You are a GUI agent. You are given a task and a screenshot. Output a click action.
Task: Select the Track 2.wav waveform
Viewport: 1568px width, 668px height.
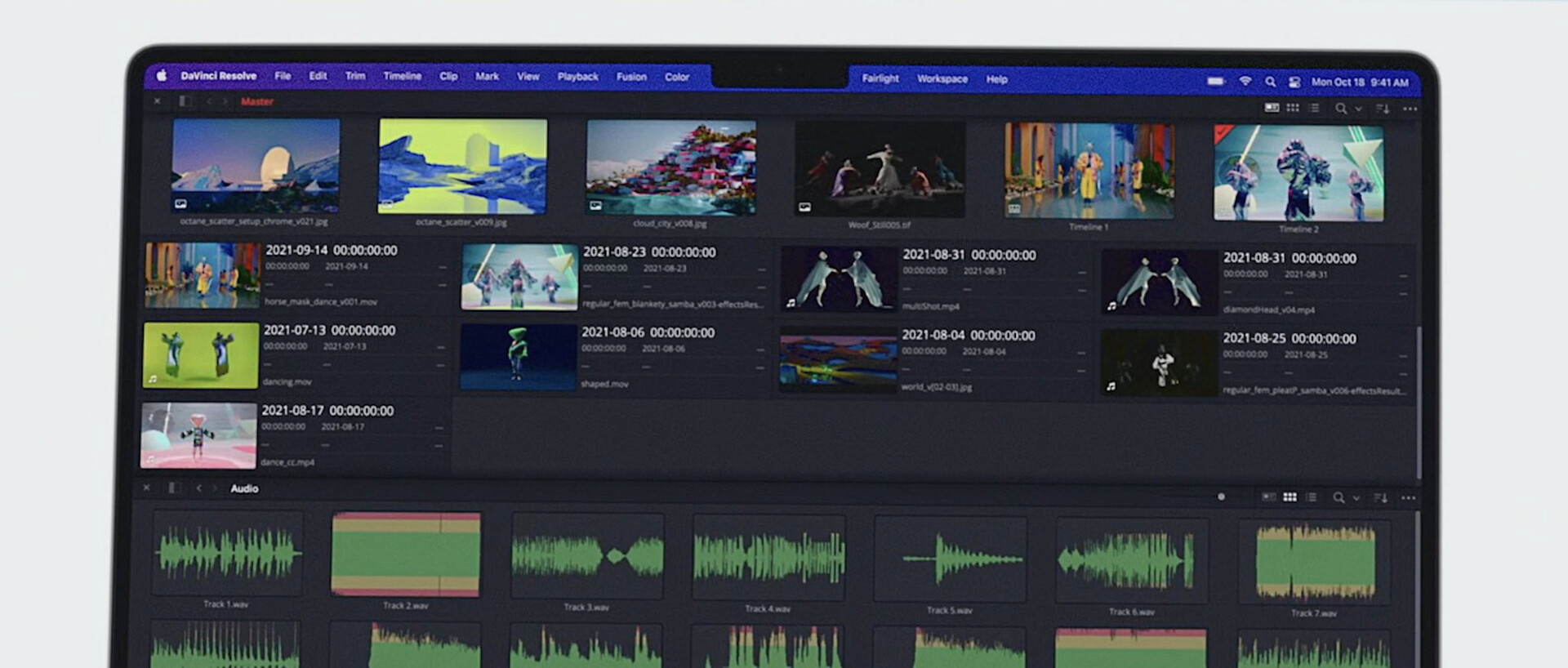point(406,554)
